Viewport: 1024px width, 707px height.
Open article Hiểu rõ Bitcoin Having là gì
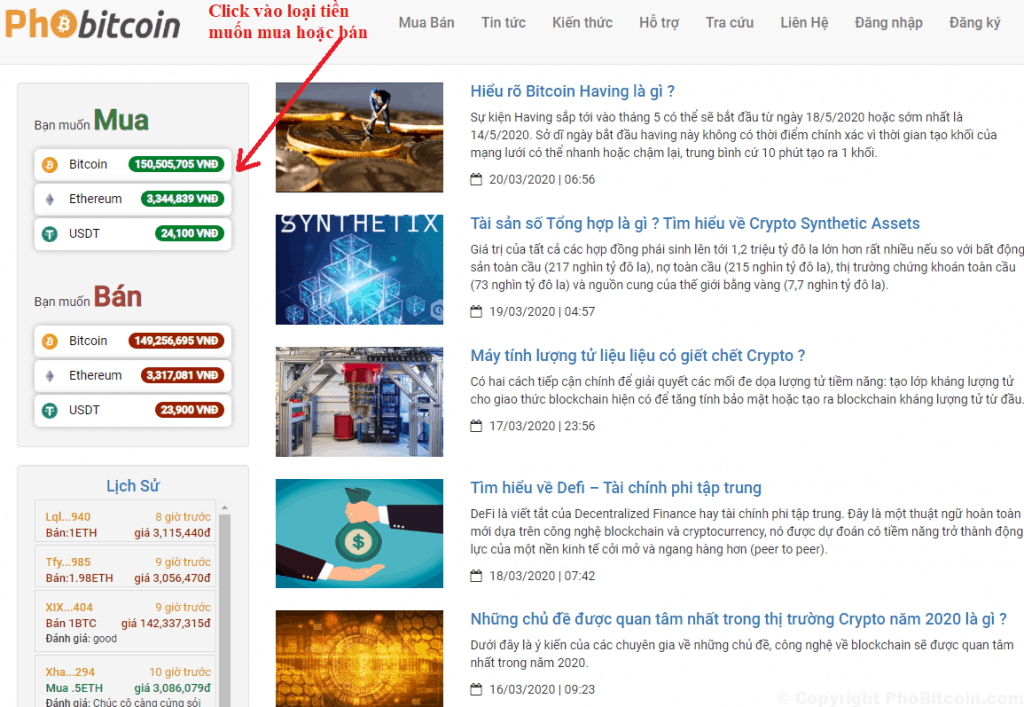click(573, 92)
